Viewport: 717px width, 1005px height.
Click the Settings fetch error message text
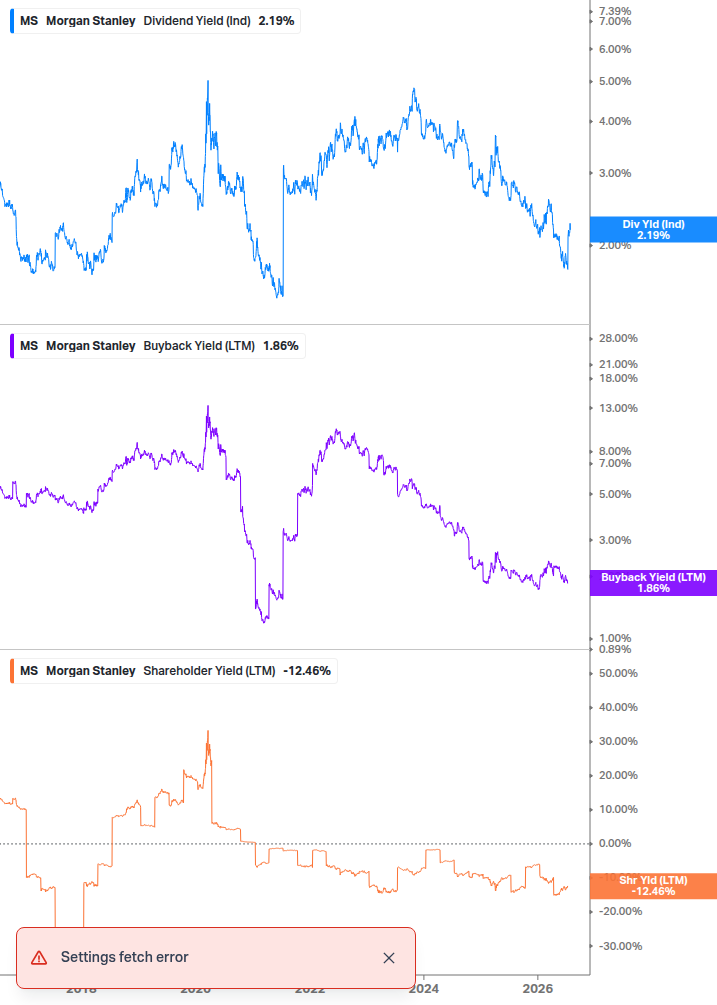[124, 957]
